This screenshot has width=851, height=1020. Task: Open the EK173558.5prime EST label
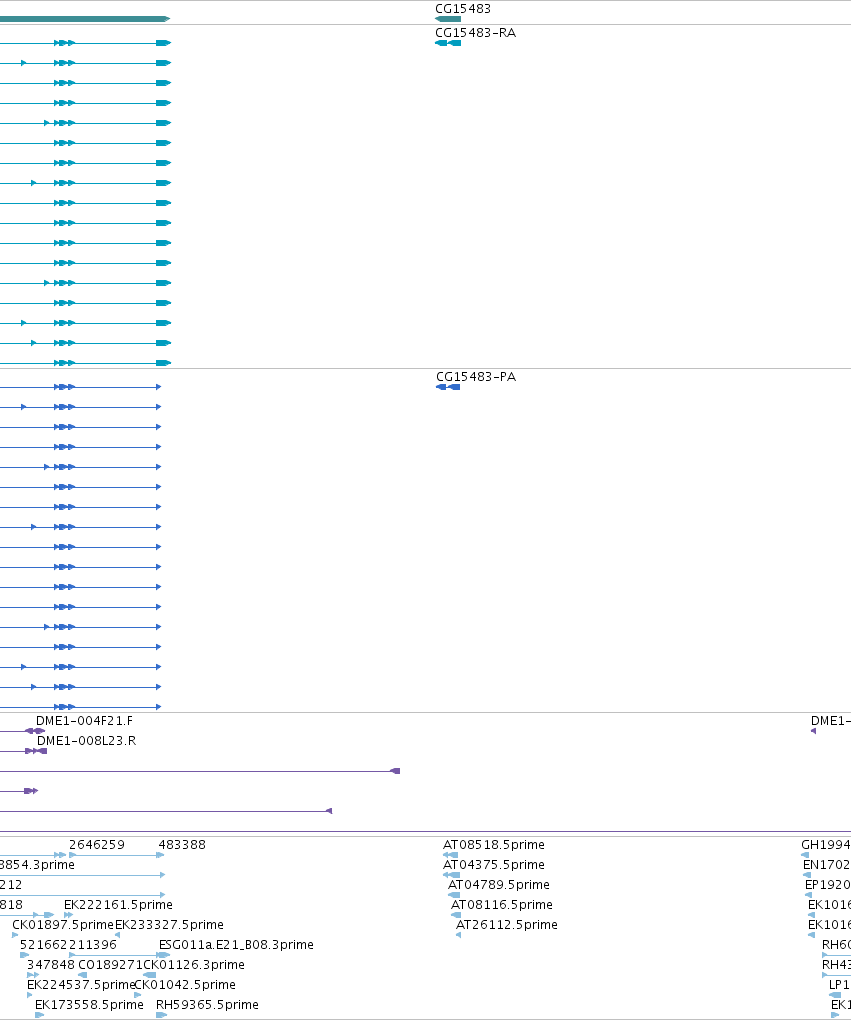click(89, 1005)
